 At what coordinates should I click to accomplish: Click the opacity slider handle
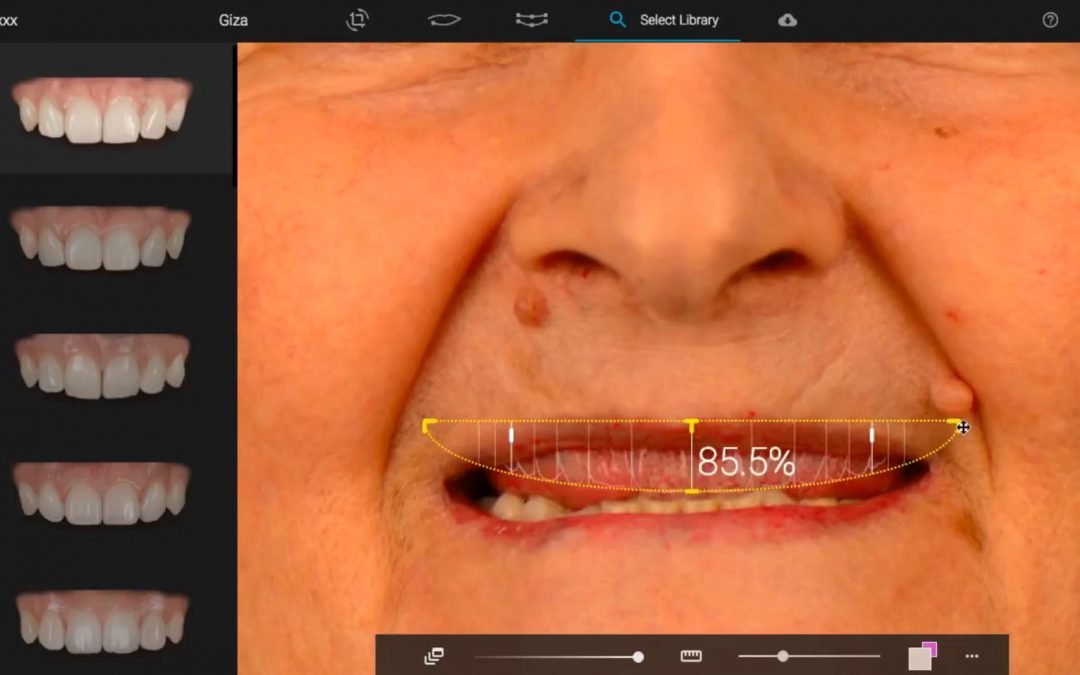click(638, 657)
